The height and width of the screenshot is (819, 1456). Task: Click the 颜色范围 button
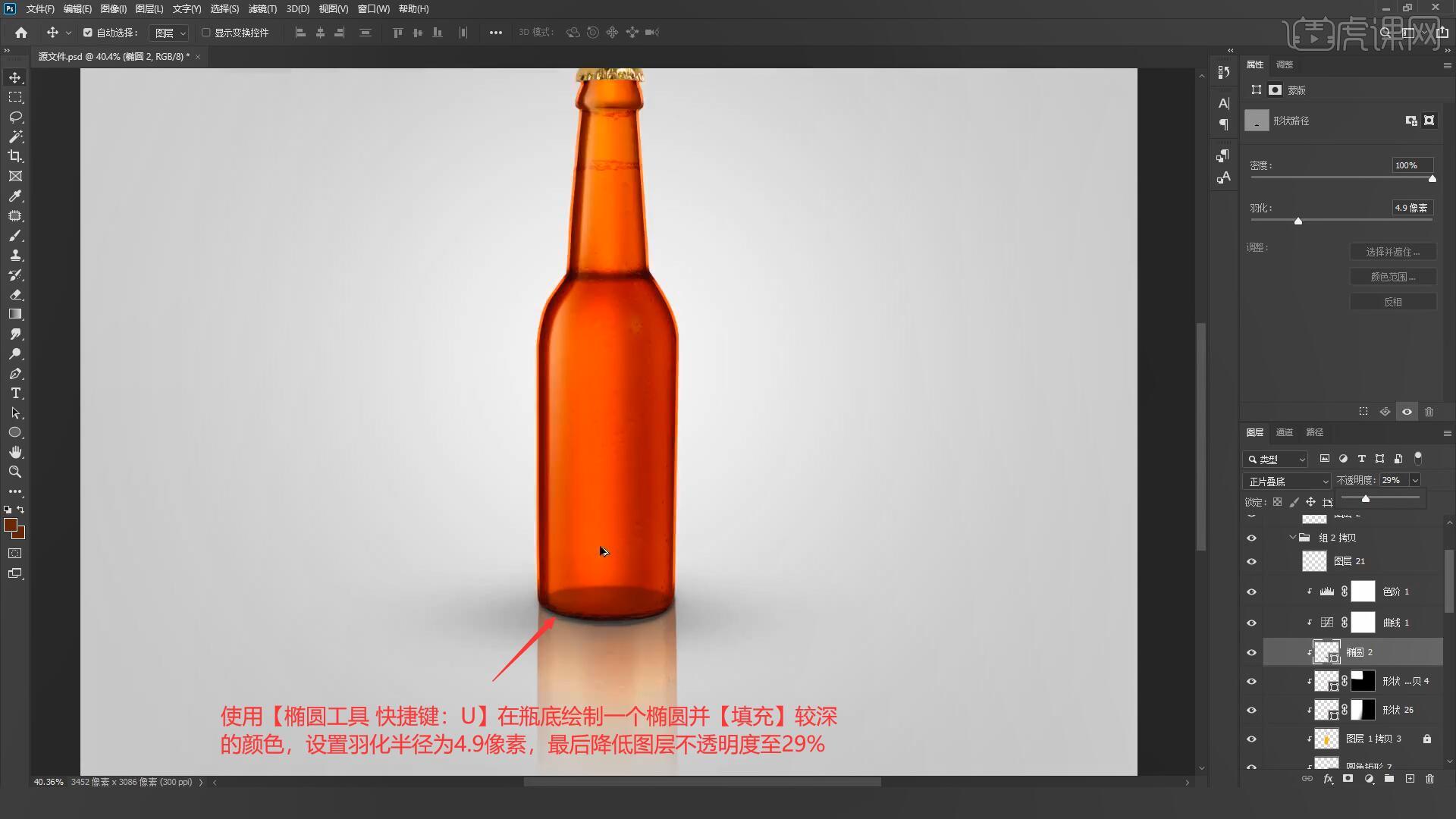(x=1392, y=277)
